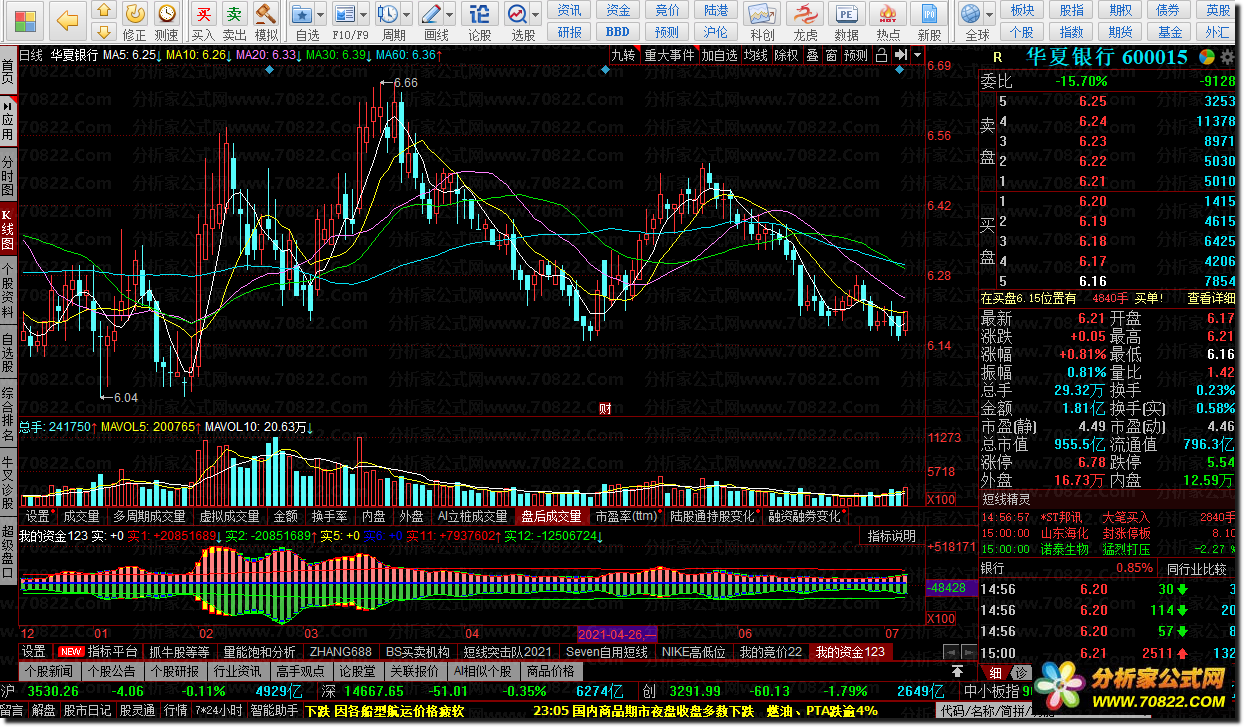Expand the 周期 period dropdown arrow
Screen dimensions: 1245x727
[407, 14]
